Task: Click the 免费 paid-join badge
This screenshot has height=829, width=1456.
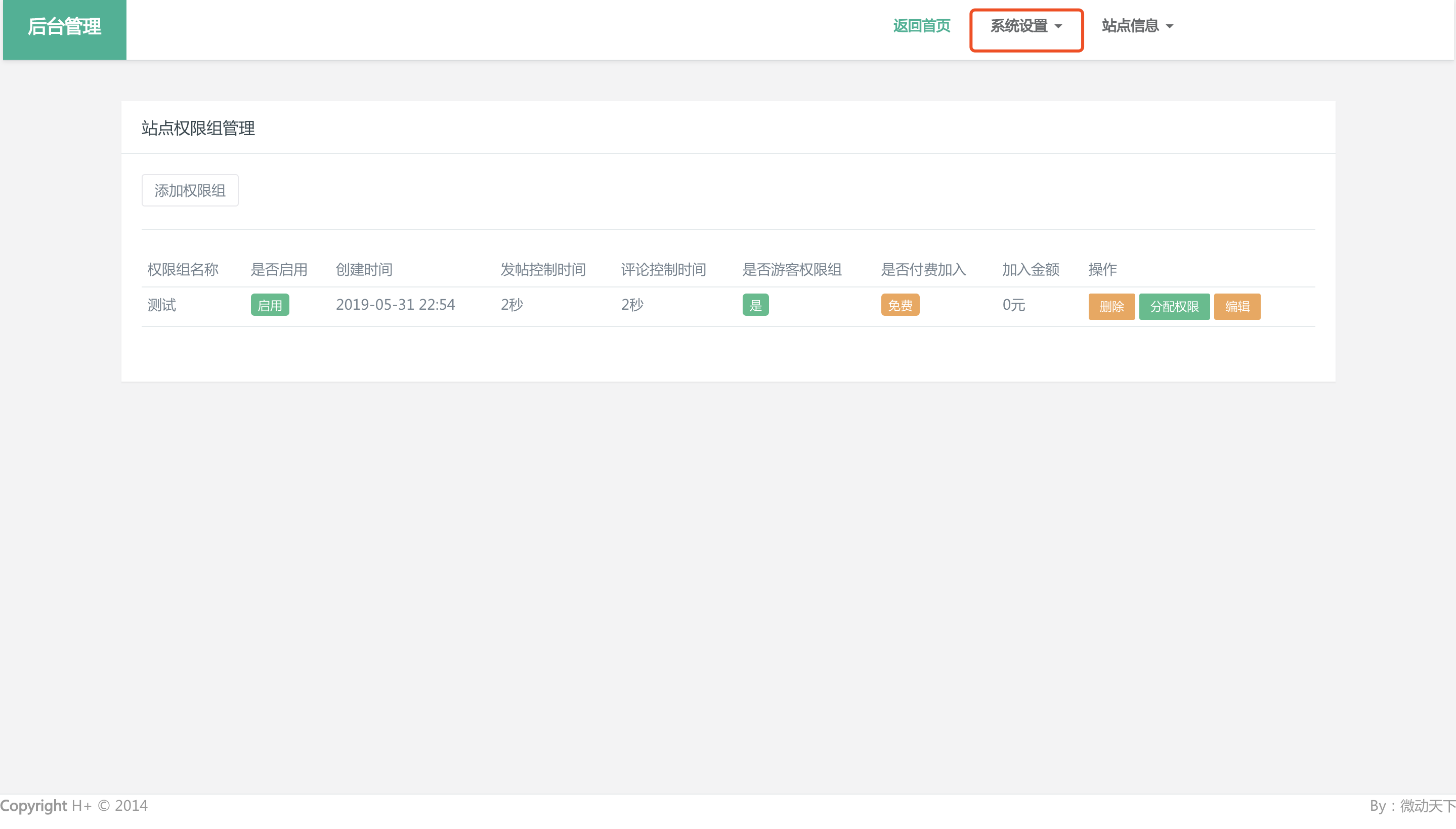Action: (900, 305)
